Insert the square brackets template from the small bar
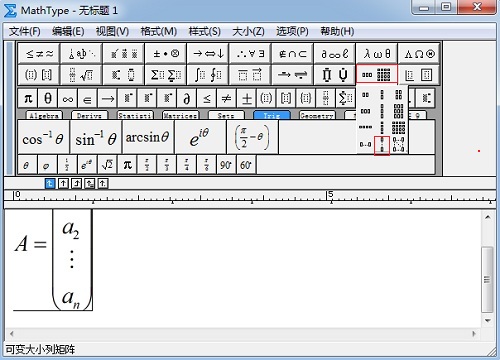The width and height of the screenshot is (500, 360). coord(286,99)
